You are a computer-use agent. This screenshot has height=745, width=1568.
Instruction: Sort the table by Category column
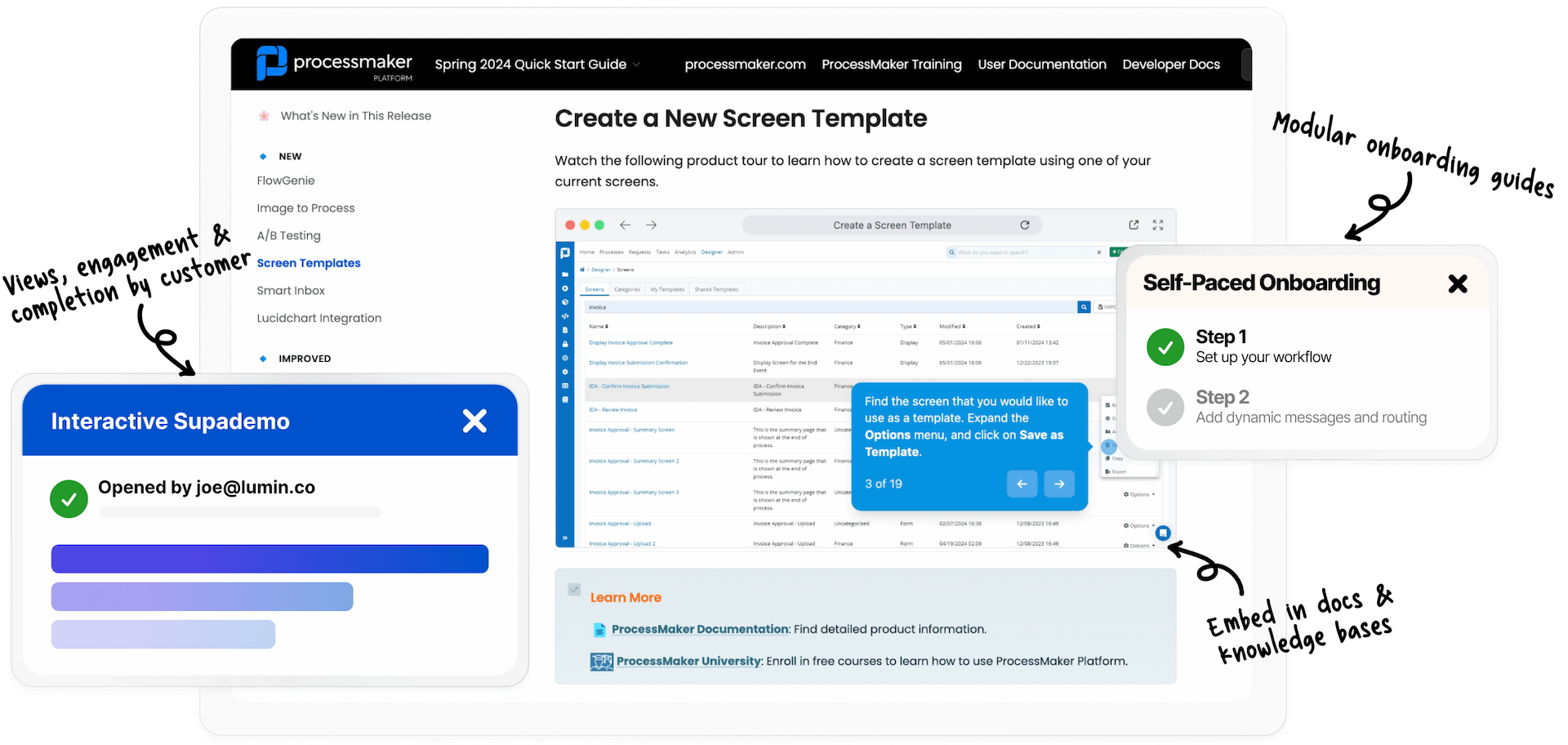[848, 327]
